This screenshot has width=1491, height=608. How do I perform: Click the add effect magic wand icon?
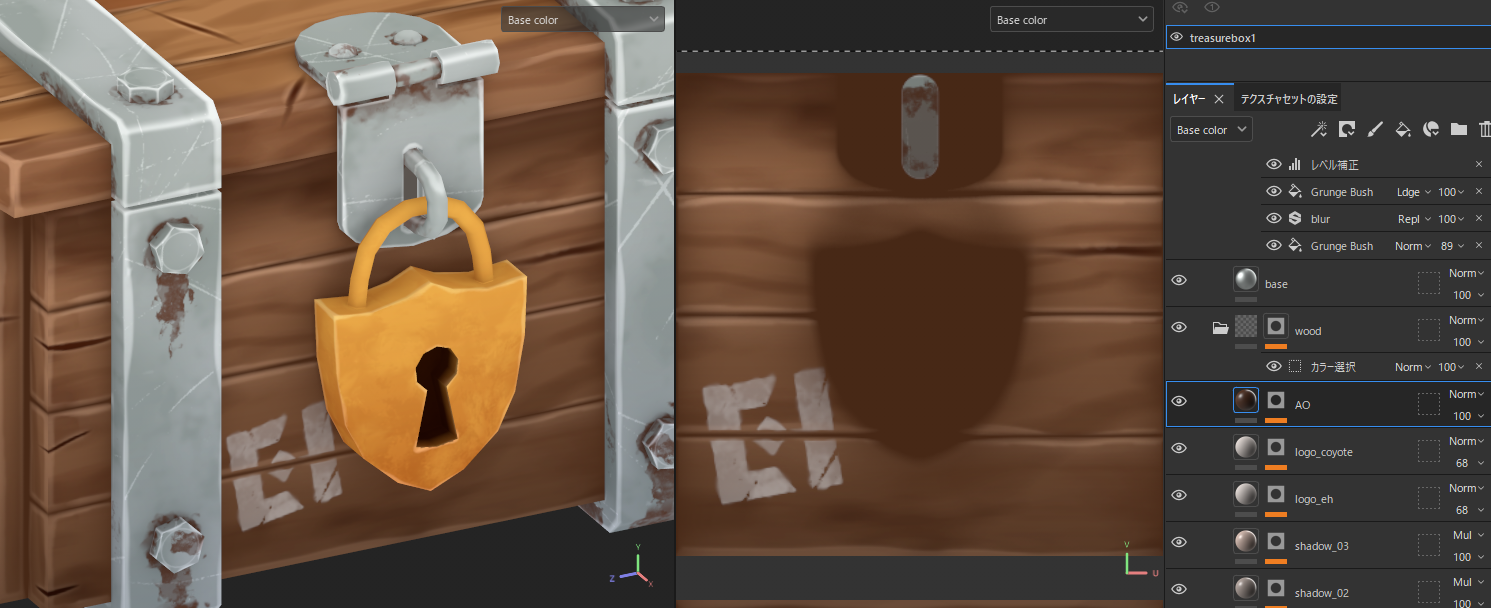1319,129
